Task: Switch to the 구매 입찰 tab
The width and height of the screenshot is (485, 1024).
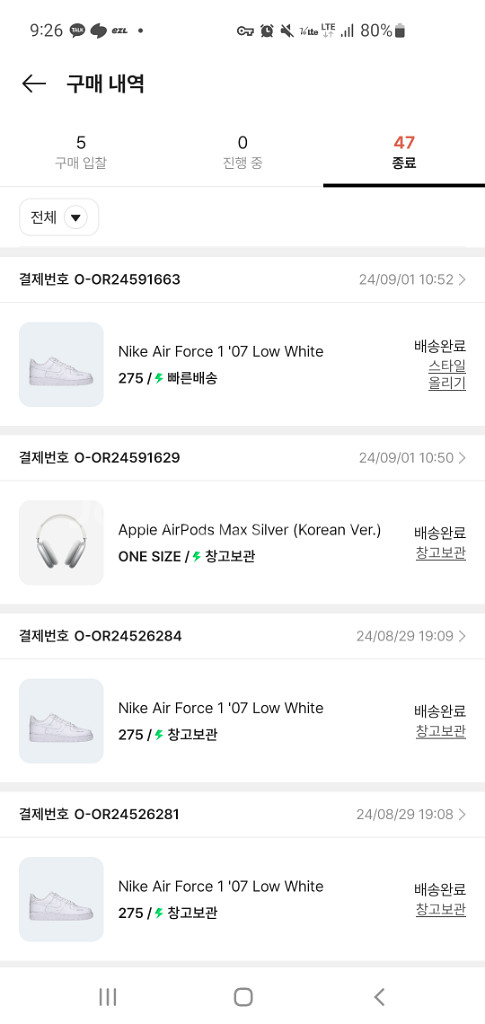Action: pos(81,152)
